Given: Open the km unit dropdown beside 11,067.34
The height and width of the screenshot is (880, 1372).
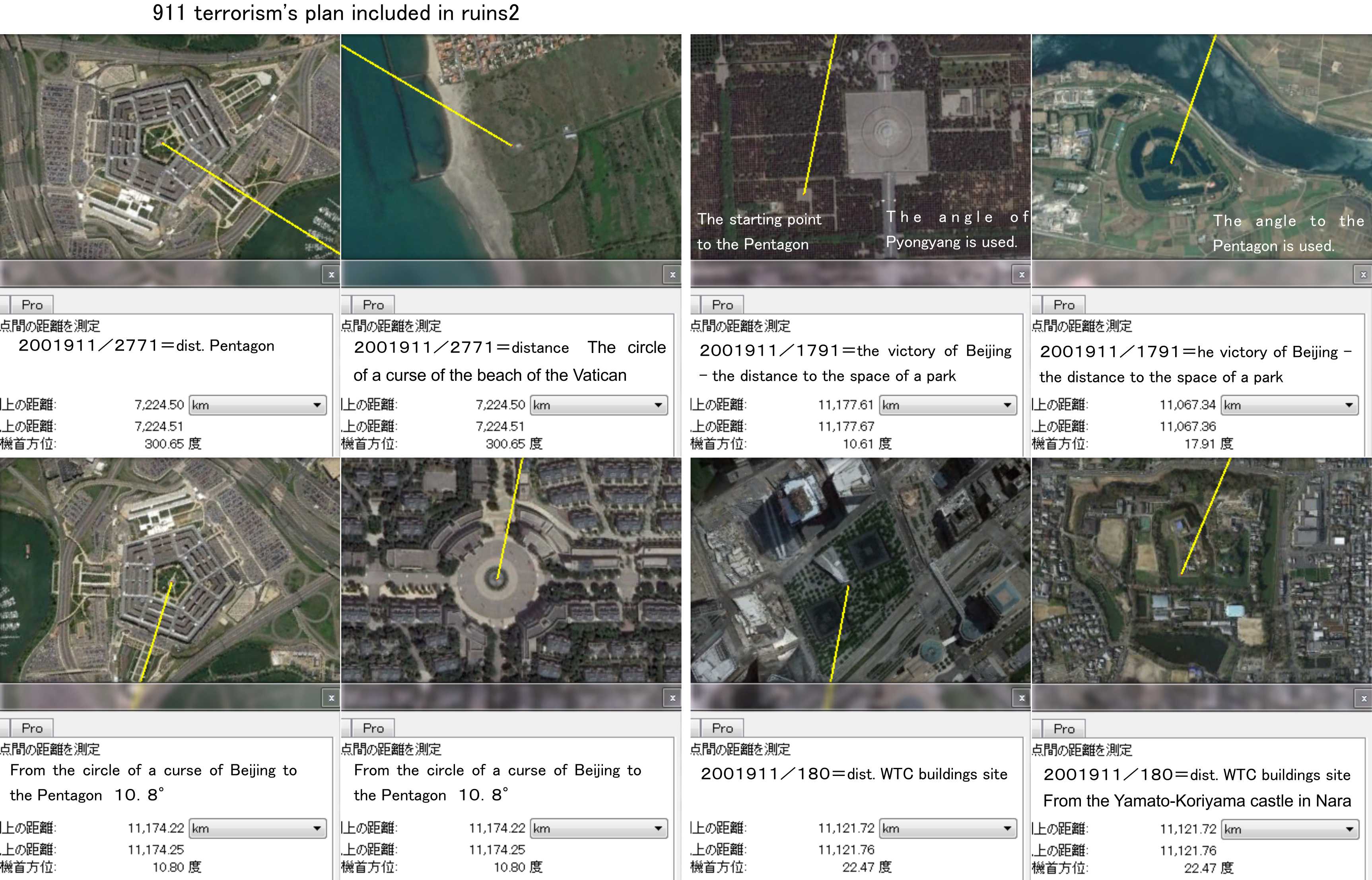Looking at the screenshot, I should click(x=1289, y=405).
